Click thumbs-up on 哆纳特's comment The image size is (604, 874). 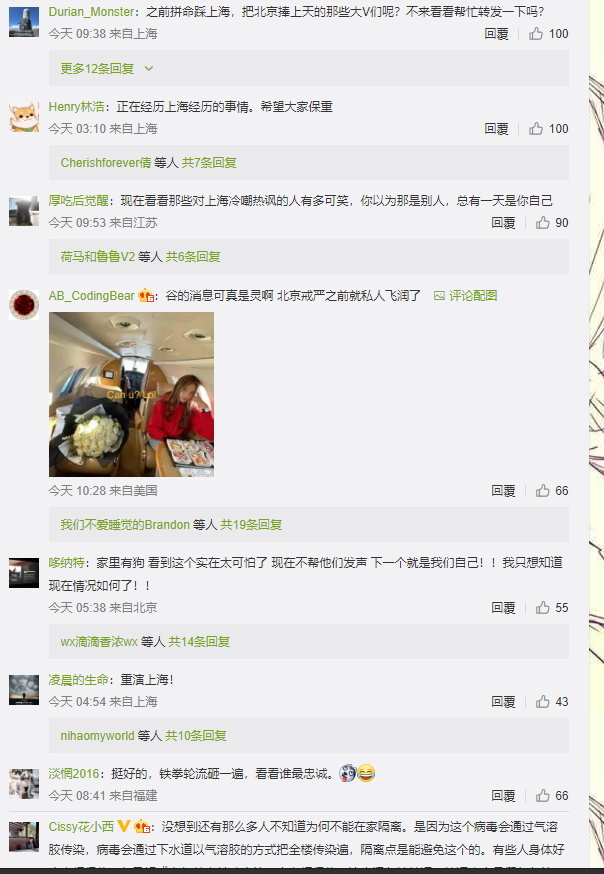543,608
